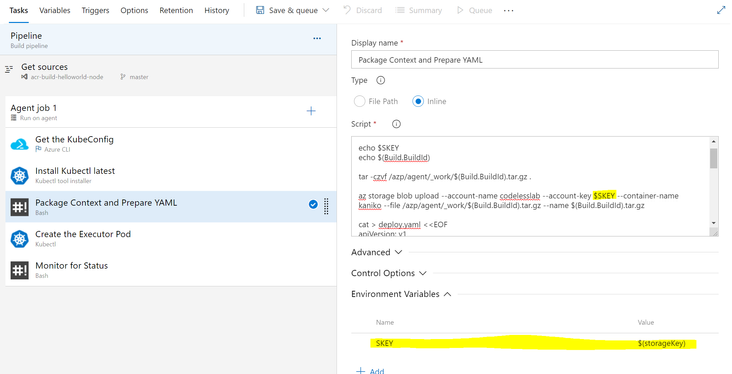Viewport: 732px width, 374px height.
Task: Toggle full screen with the expand arrows icon
Action: tap(721, 10)
